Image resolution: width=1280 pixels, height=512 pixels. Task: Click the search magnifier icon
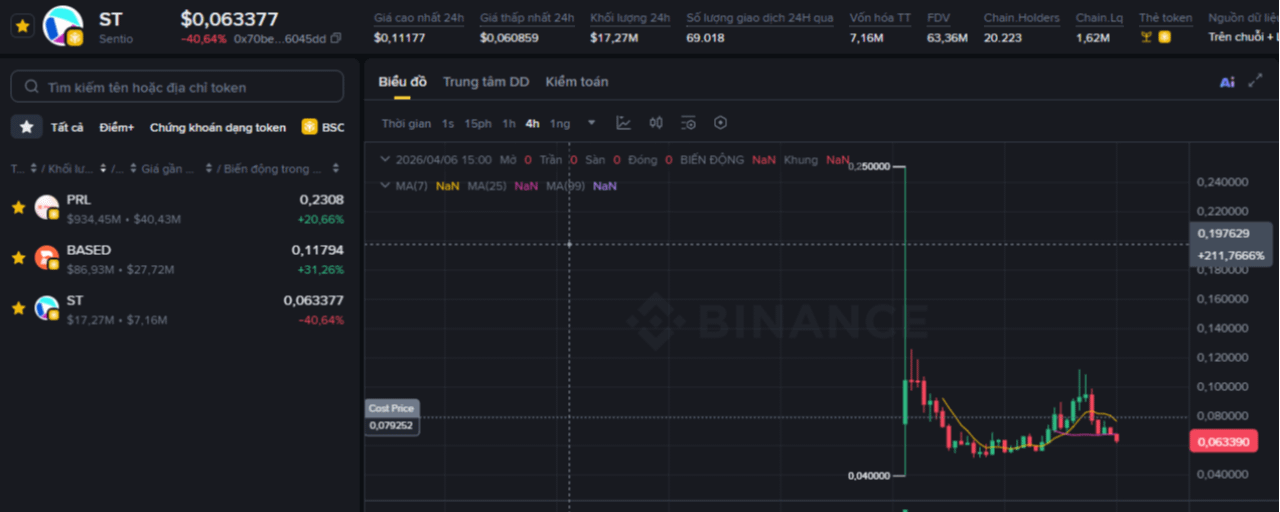point(32,87)
